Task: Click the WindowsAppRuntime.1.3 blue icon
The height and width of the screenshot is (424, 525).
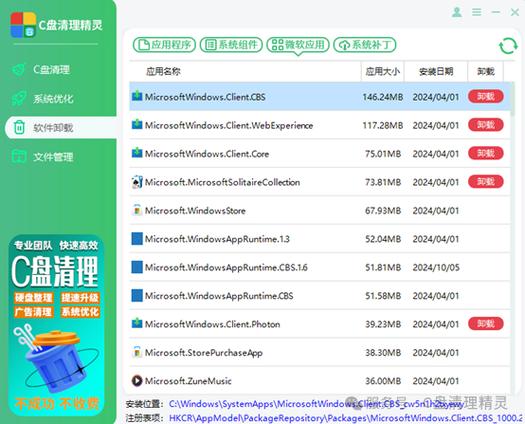Action: point(137,239)
